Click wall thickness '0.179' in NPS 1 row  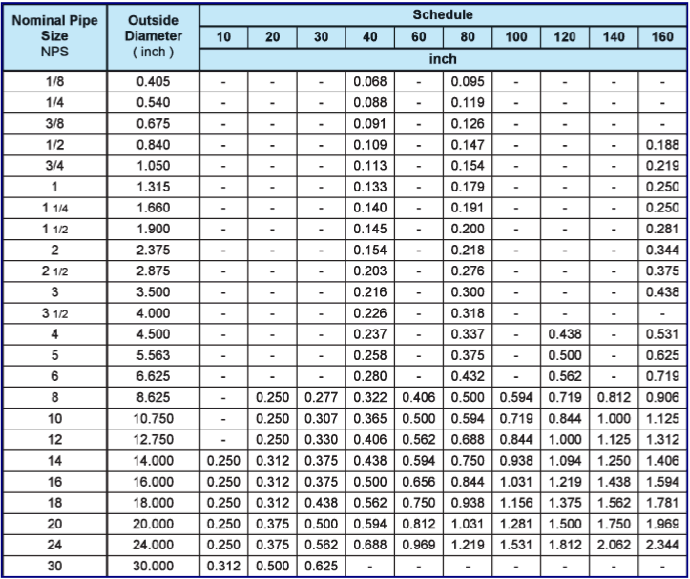coord(467,187)
